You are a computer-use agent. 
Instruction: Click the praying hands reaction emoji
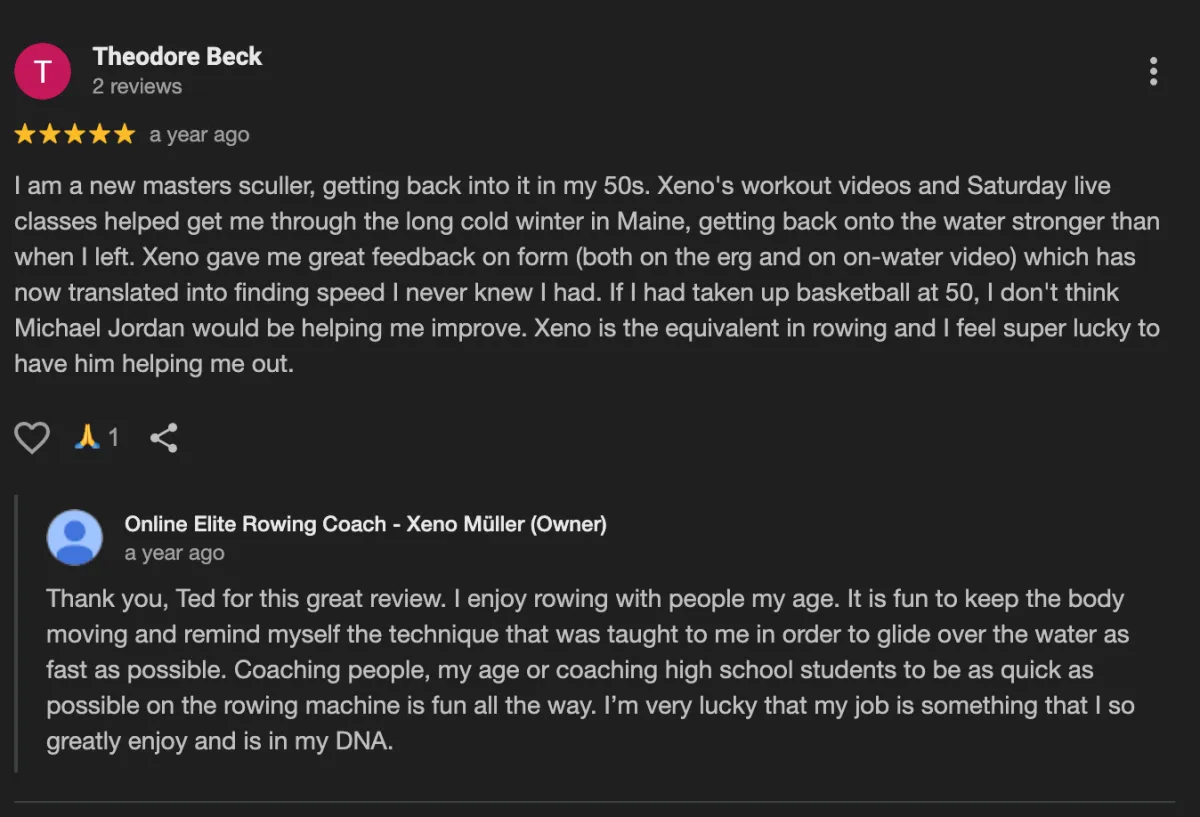click(88, 437)
